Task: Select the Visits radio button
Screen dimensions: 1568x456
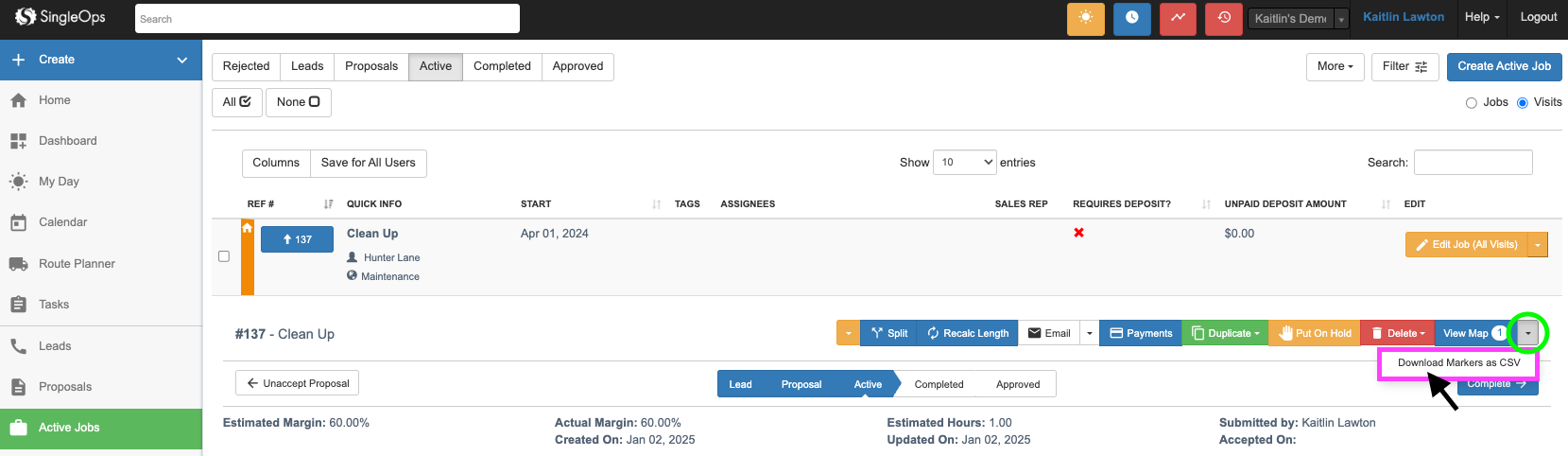Action: click(x=1522, y=103)
